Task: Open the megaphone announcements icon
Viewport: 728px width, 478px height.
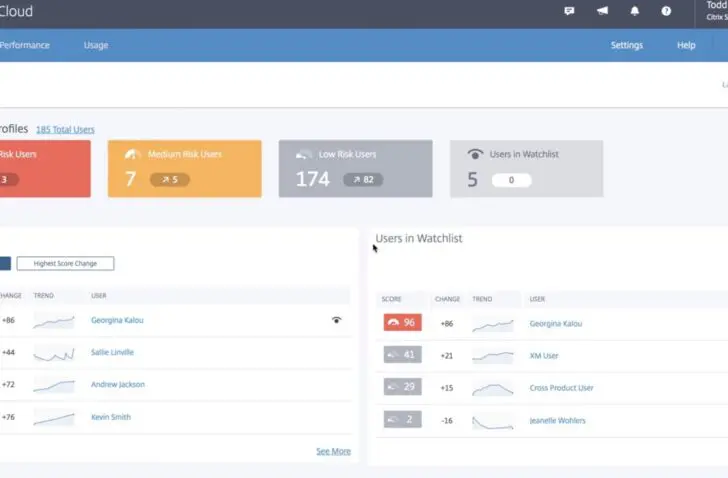Action: coord(602,11)
